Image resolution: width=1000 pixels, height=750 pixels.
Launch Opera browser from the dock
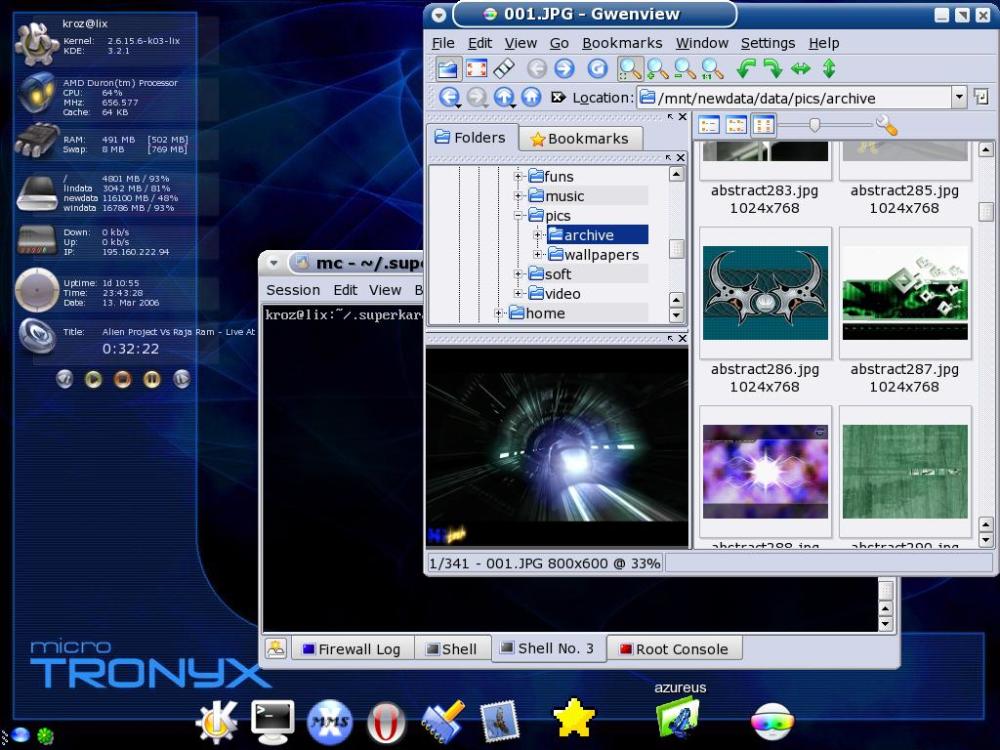[386, 724]
